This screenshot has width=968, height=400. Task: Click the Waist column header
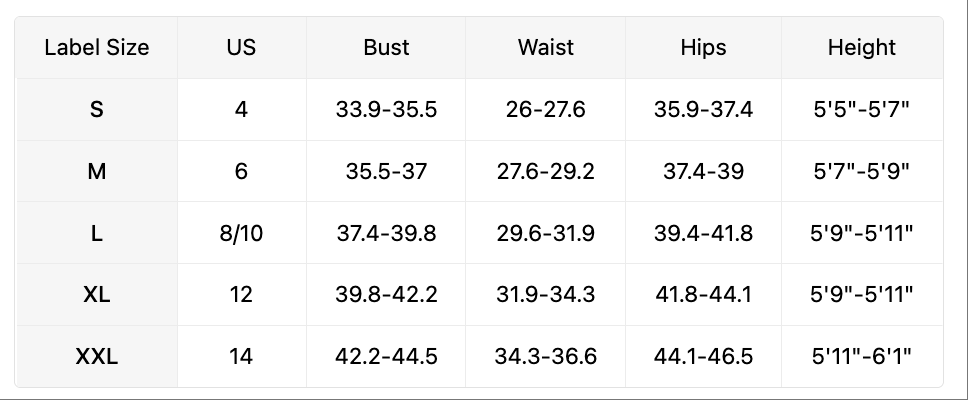545,47
